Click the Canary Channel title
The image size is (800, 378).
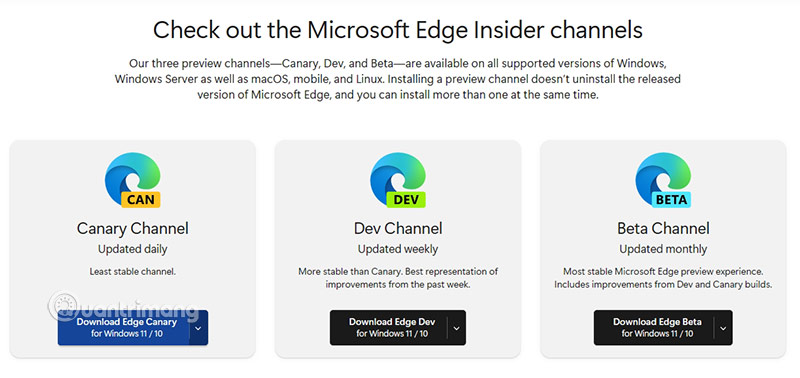[x=133, y=228]
